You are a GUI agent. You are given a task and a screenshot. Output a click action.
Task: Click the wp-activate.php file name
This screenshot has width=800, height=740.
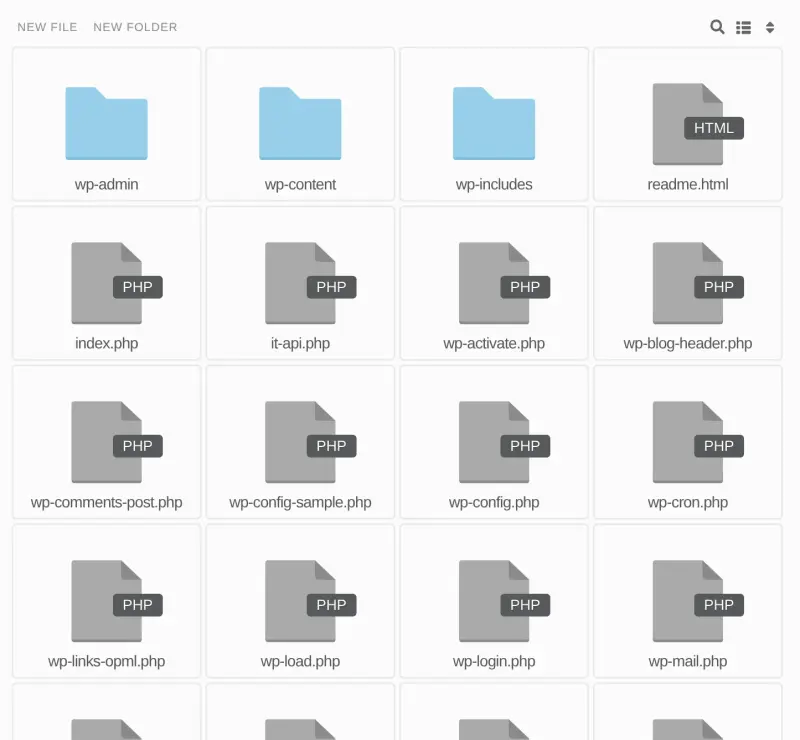coord(494,343)
